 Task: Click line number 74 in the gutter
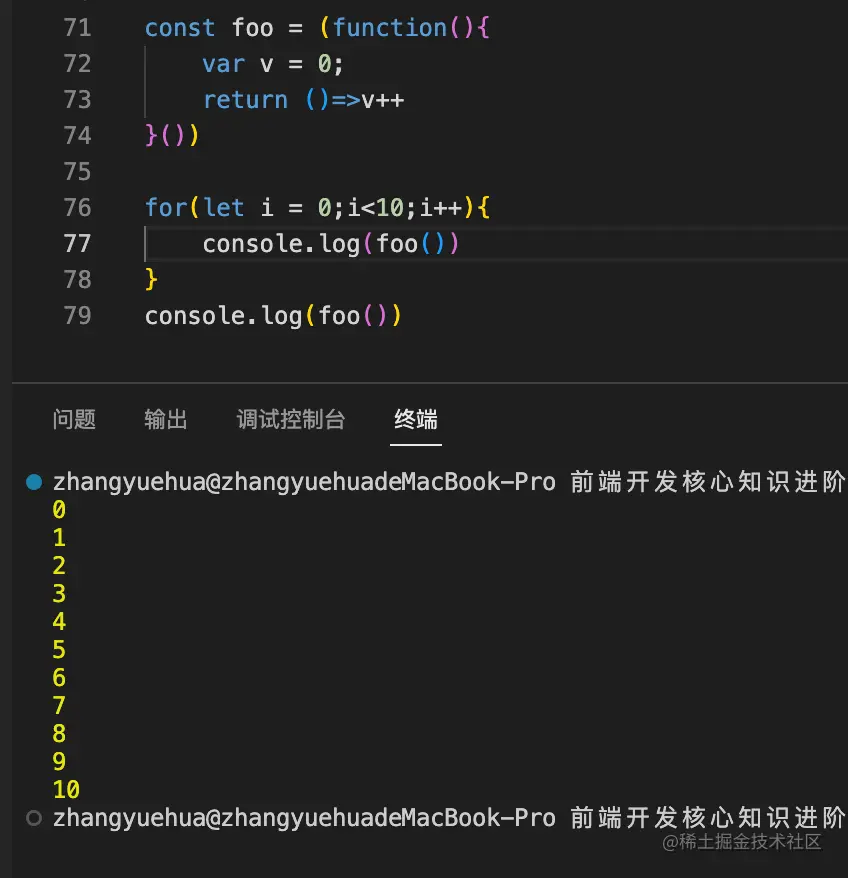77,136
